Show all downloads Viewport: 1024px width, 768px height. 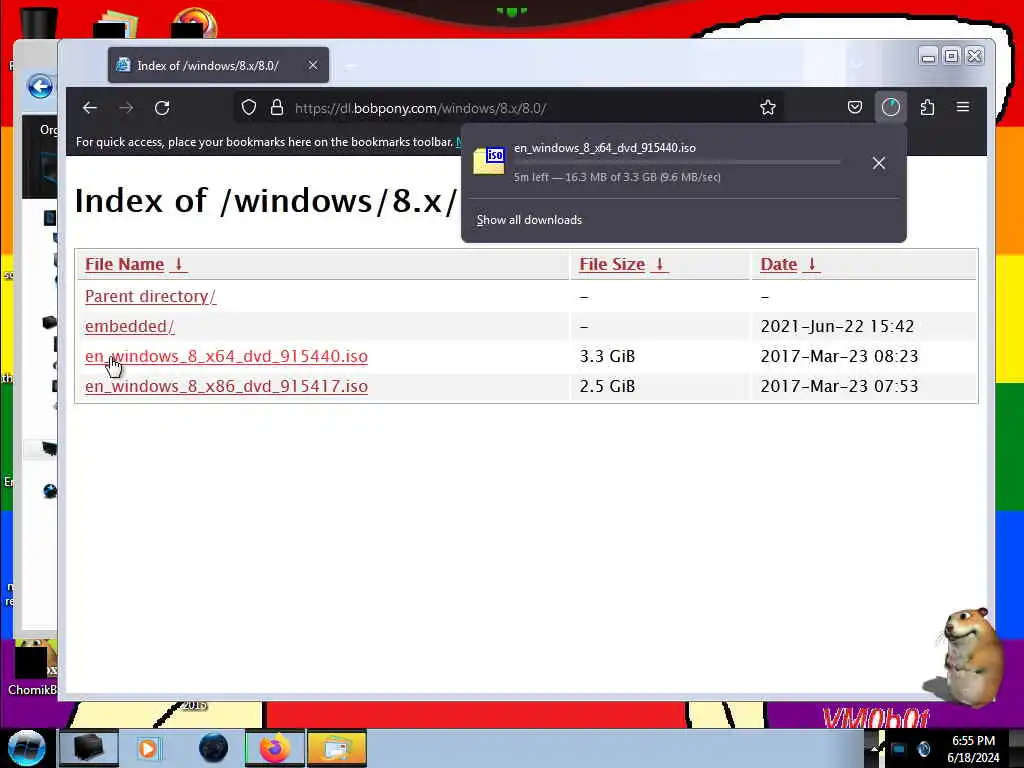pyautogui.click(x=529, y=220)
